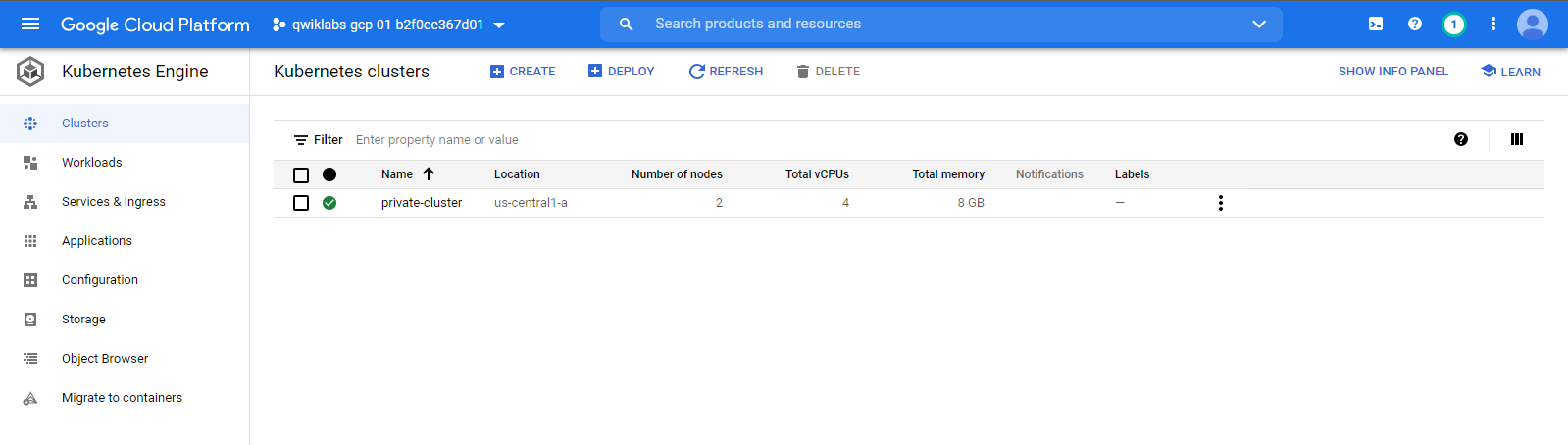Click the us-central1-a location cell
This screenshot has width=1568, height=445.
[531, 203]
